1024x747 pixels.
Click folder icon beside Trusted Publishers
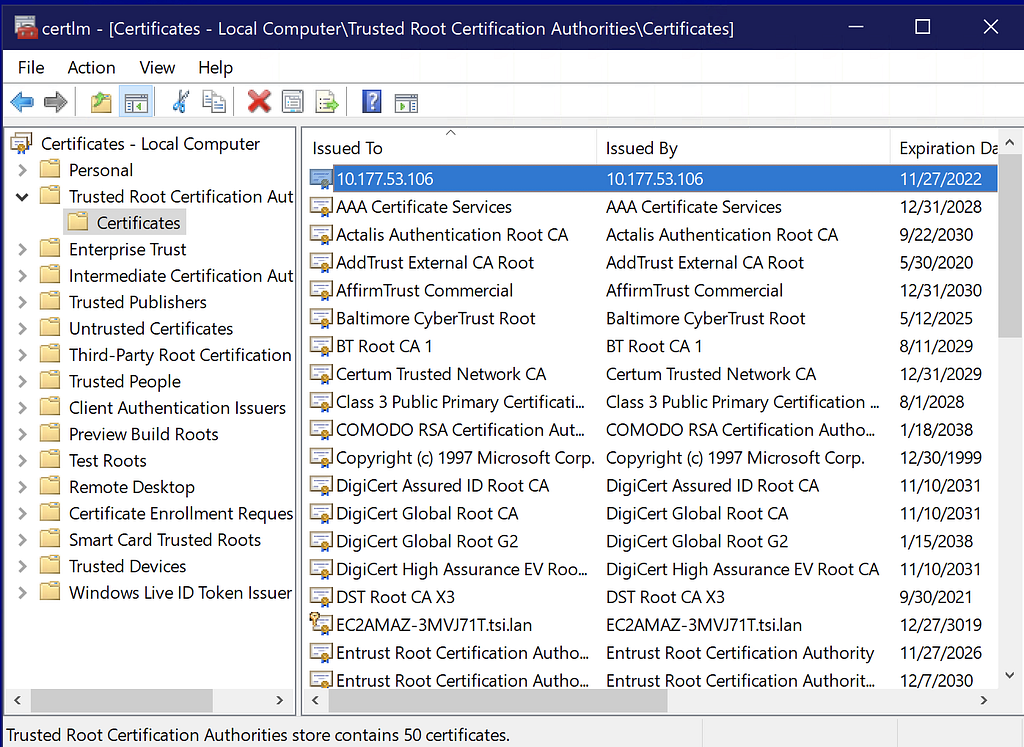[50, 302]
